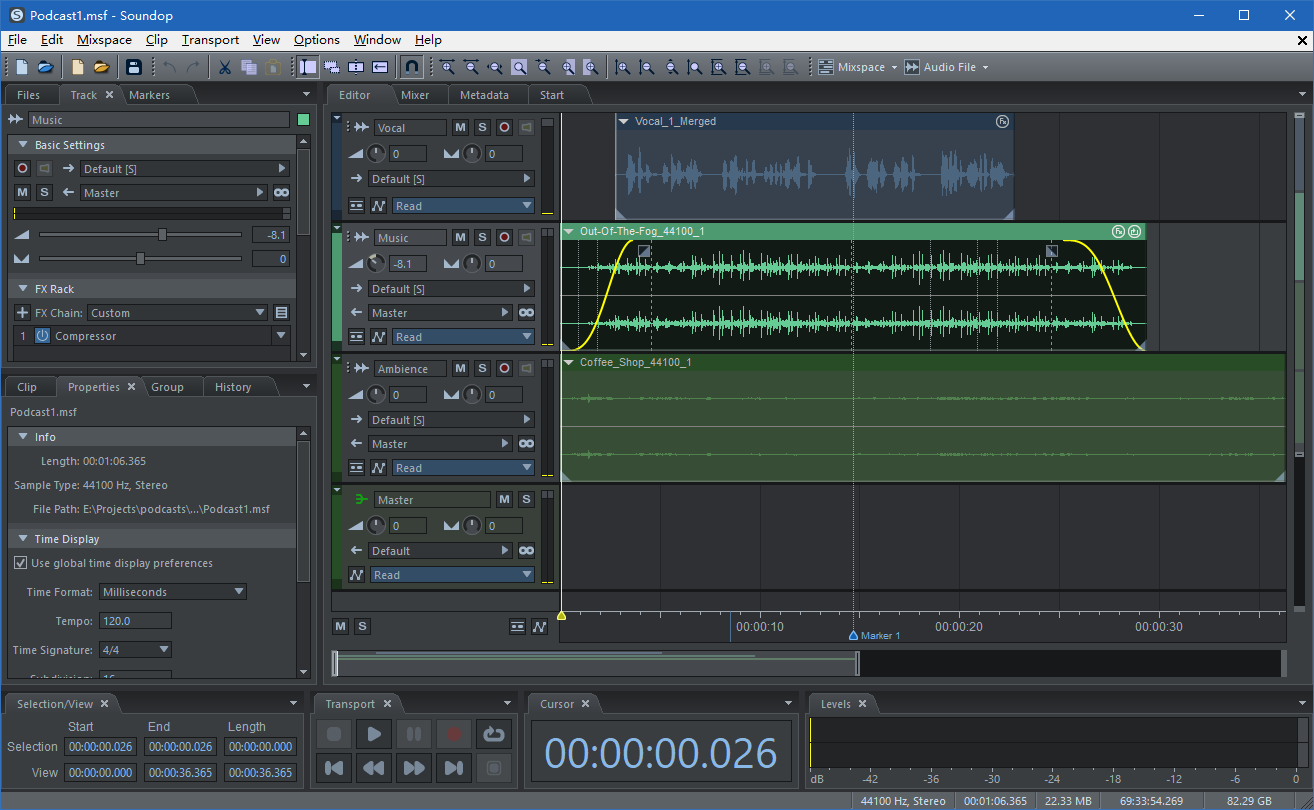Click the Save icon in the toolbar
Viewport: 1314px width, 810px height.
(x=134, y=67)
